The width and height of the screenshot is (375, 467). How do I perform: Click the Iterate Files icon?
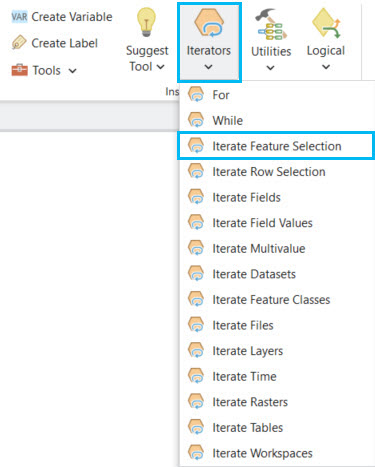pos(196,325)
